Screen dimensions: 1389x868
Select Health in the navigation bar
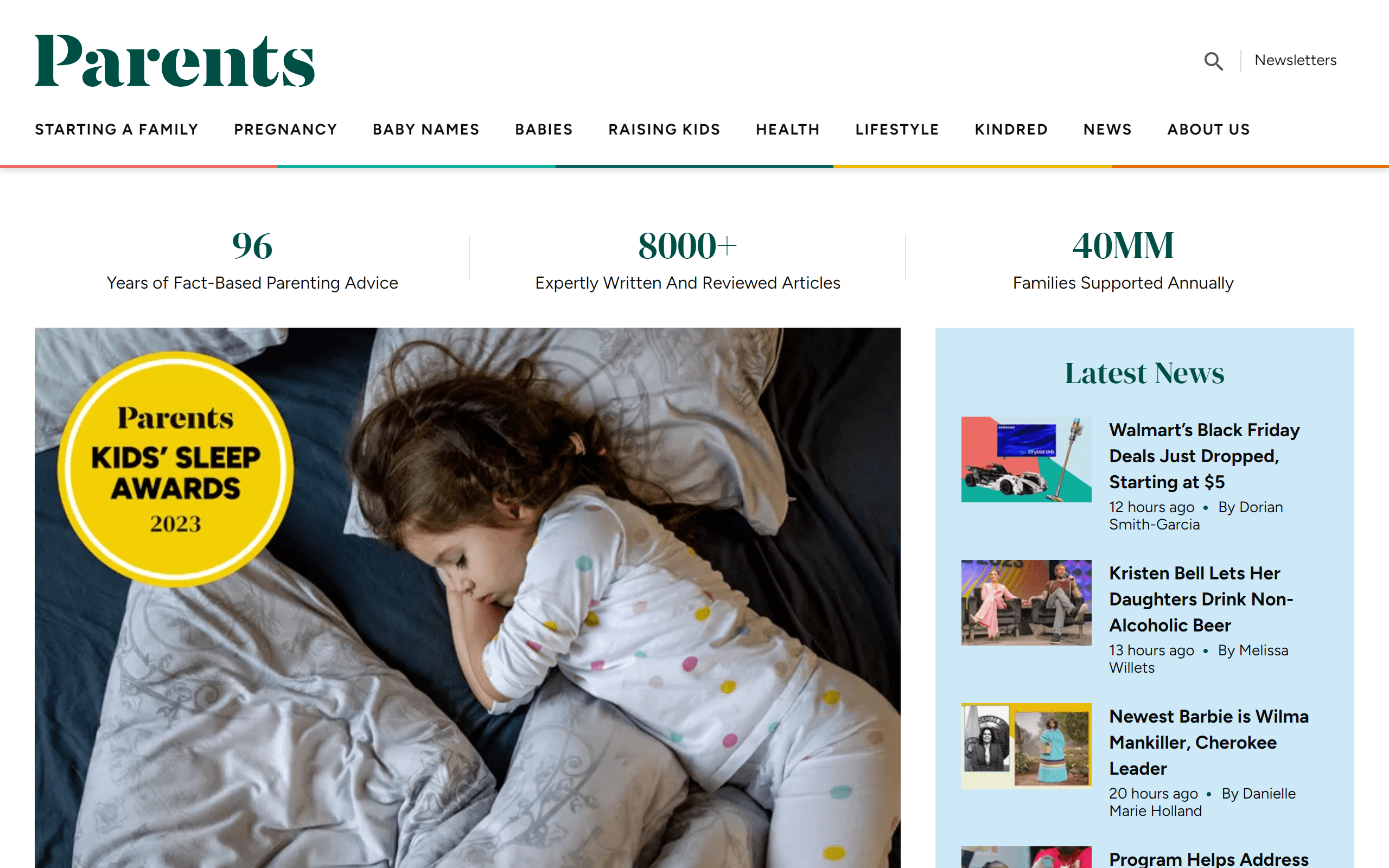787,129
